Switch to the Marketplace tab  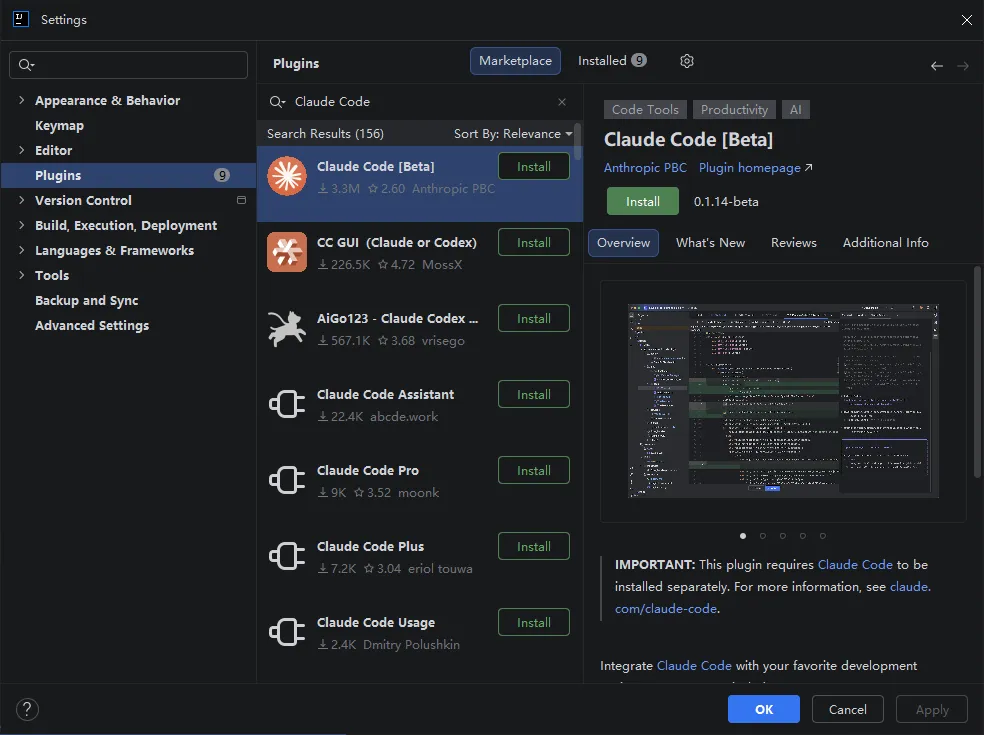coord(515,61)
